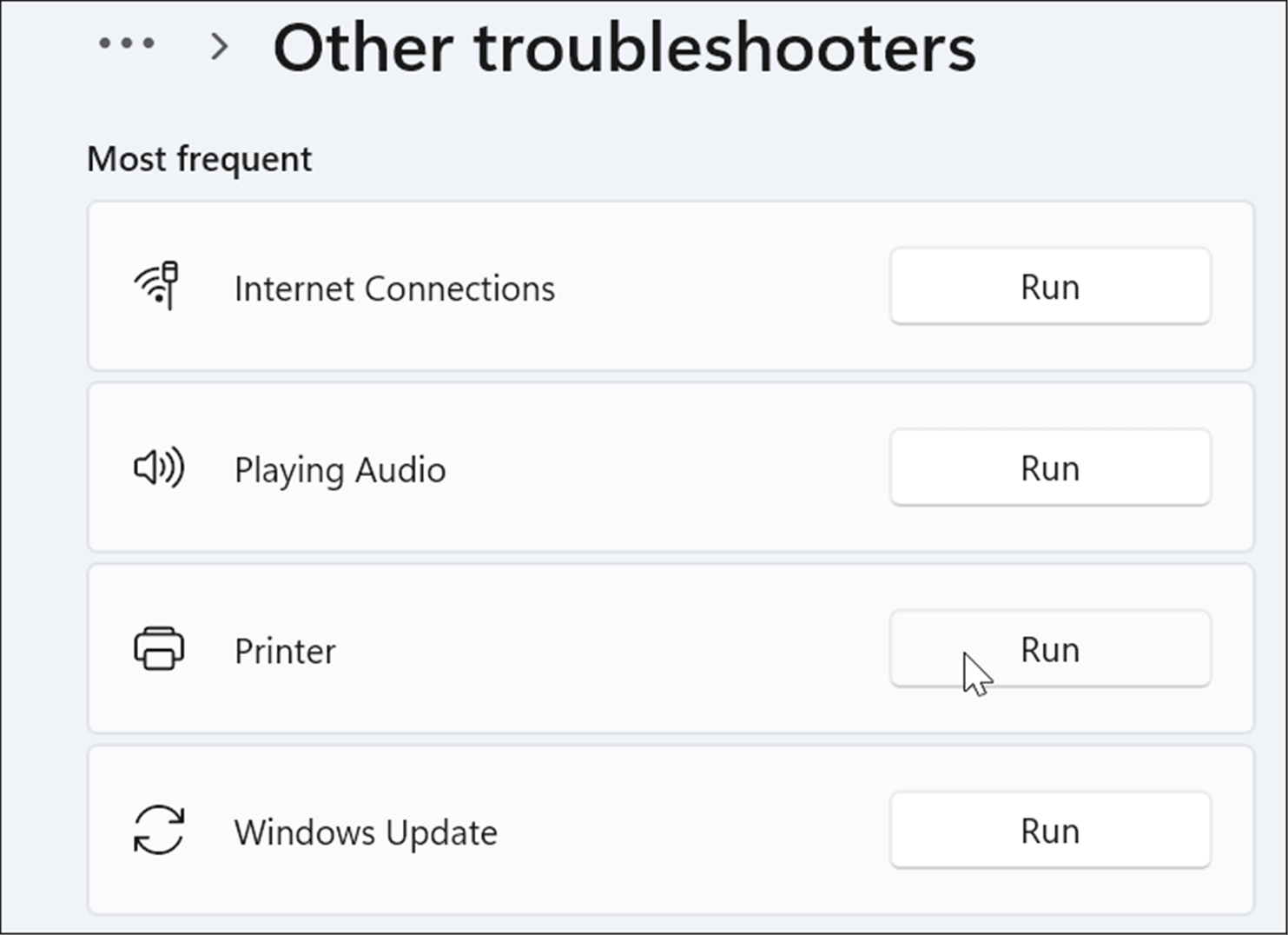1288x935 pixels.
Task: Run the Printer troubleshooter
Action: (x=1049, y=649)
